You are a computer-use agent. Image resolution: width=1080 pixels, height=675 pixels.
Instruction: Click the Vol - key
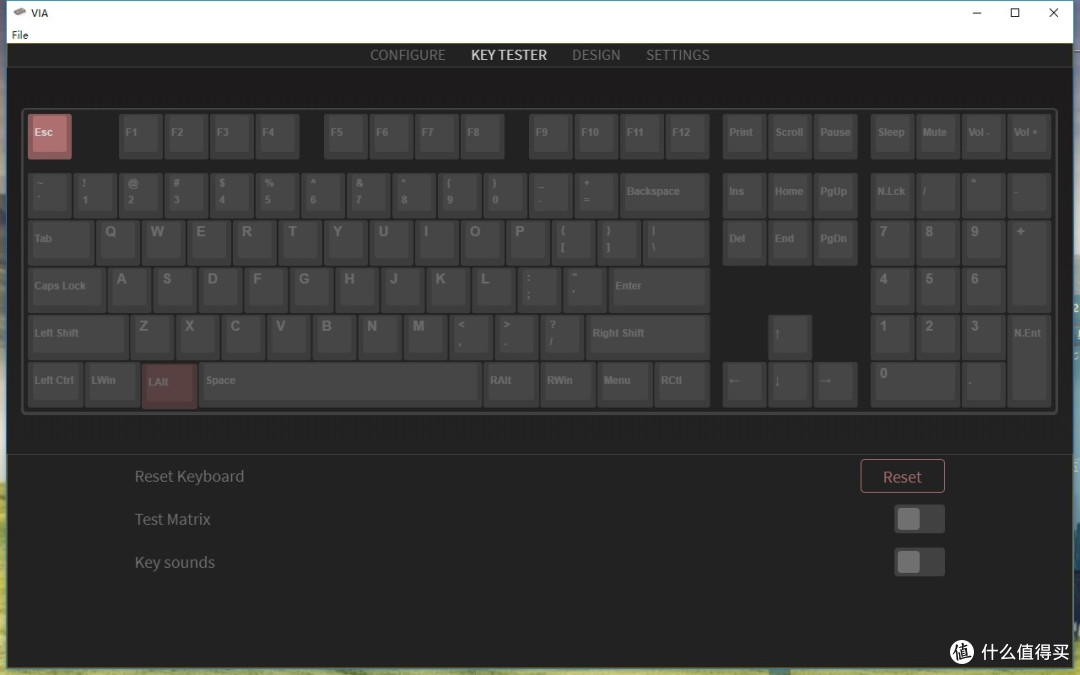tap(984, 136)
